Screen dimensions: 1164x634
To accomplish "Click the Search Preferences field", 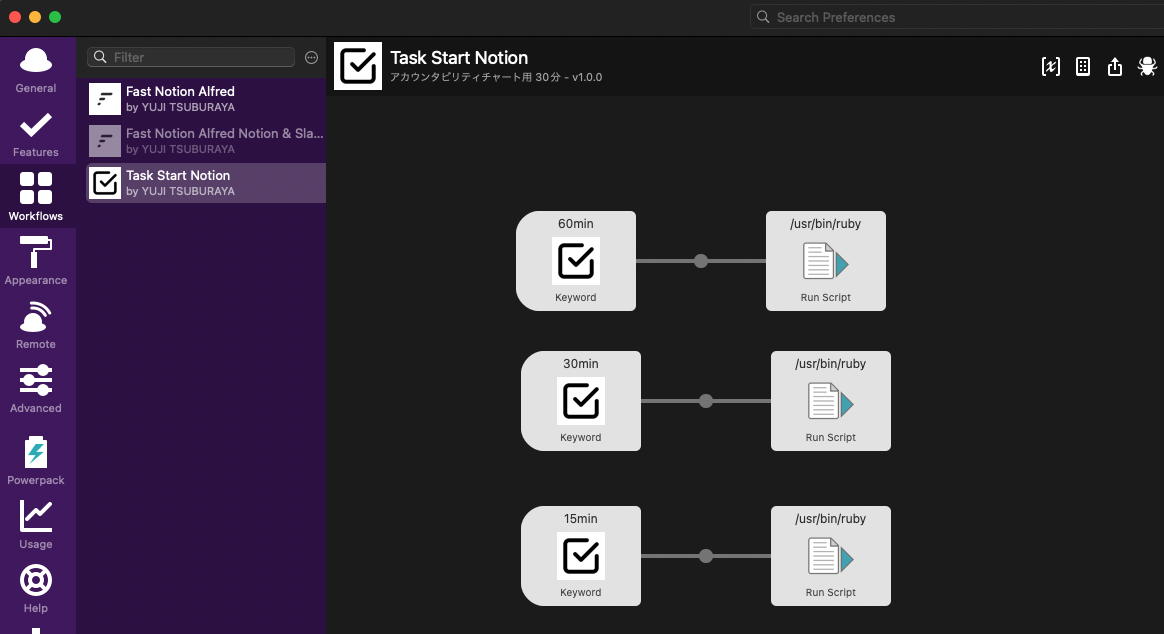I will 958,17.
